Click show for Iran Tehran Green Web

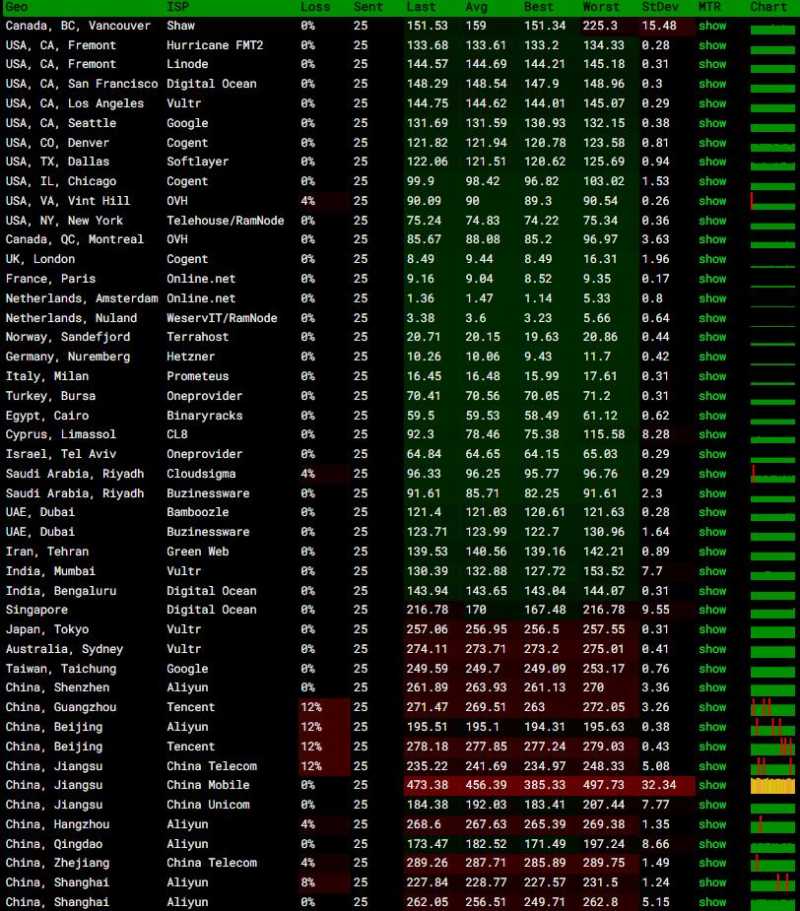(712, 551)
